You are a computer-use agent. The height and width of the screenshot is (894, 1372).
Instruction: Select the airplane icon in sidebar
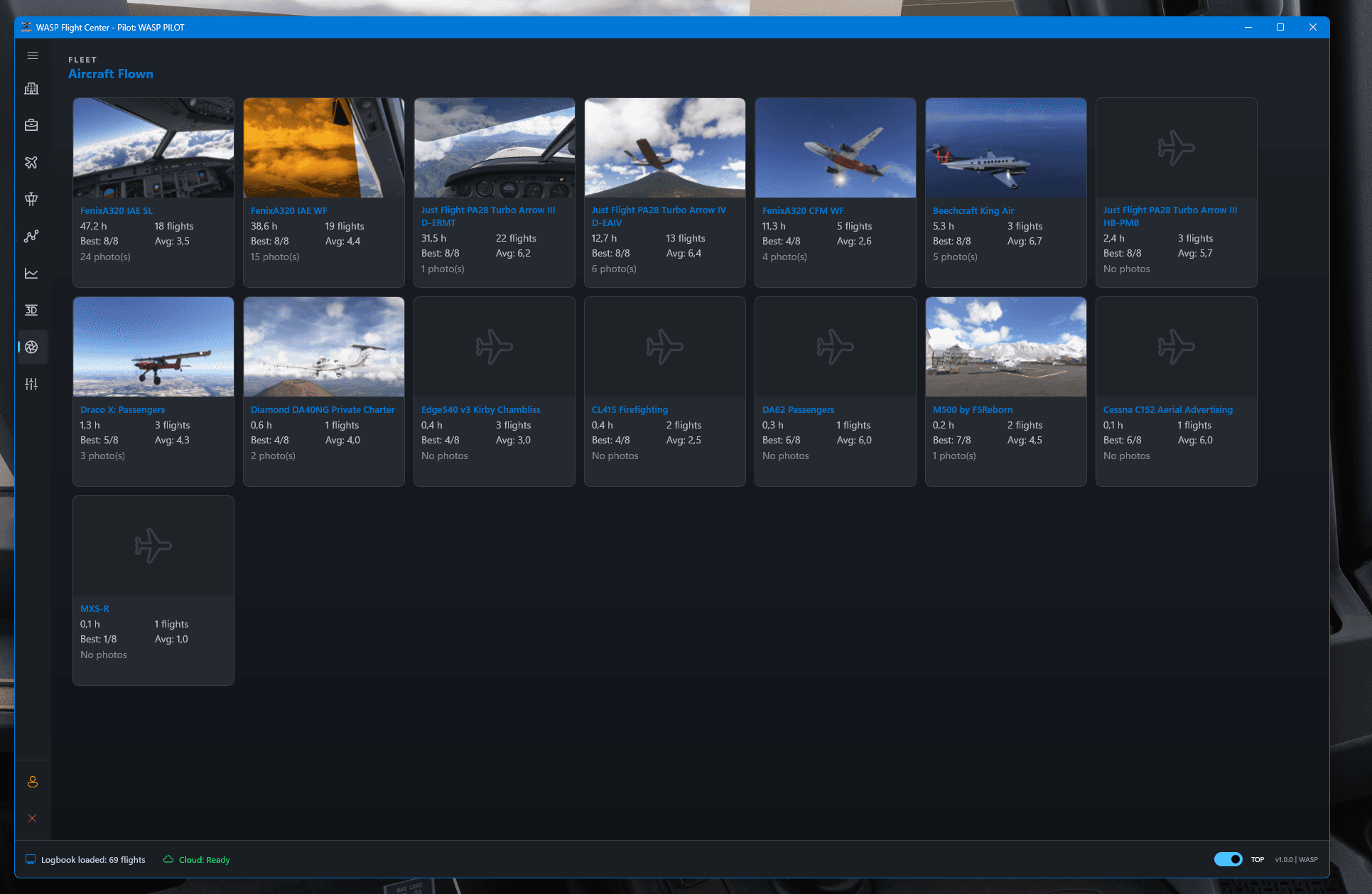coord(31,163)
